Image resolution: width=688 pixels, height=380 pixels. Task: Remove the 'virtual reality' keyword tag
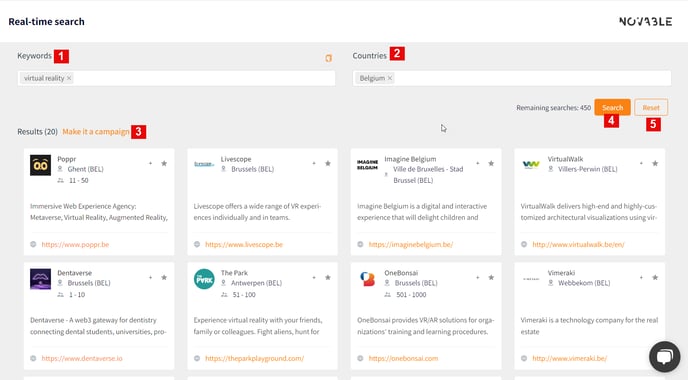point(69,78)
